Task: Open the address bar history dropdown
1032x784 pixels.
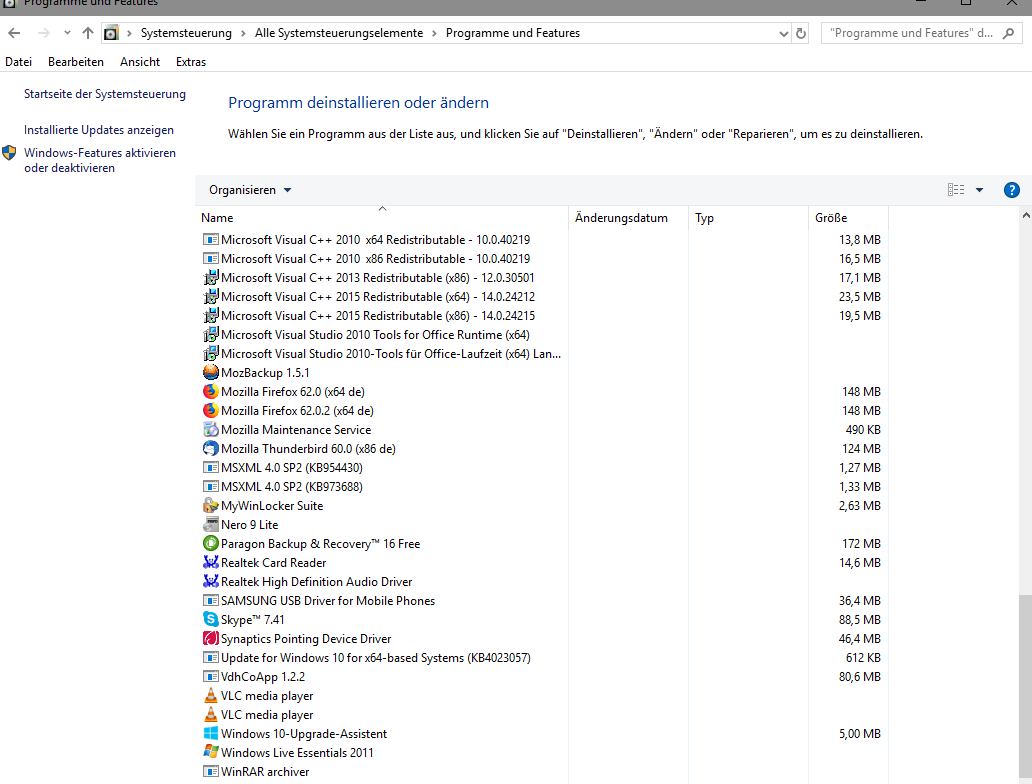Action: pyautogui.click(x=783, y=34)
